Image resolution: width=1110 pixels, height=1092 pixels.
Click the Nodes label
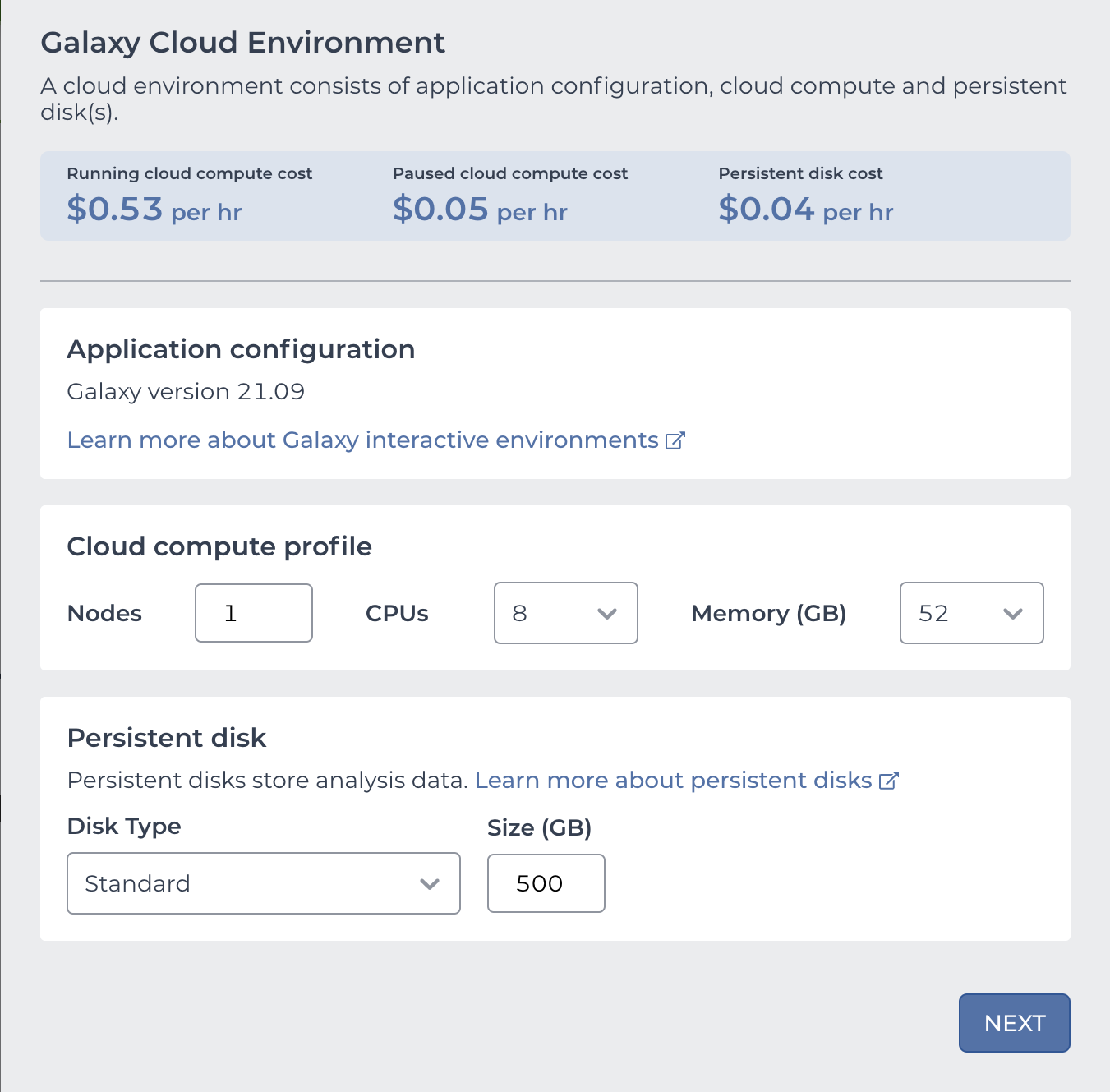click(x=104, y=614)
